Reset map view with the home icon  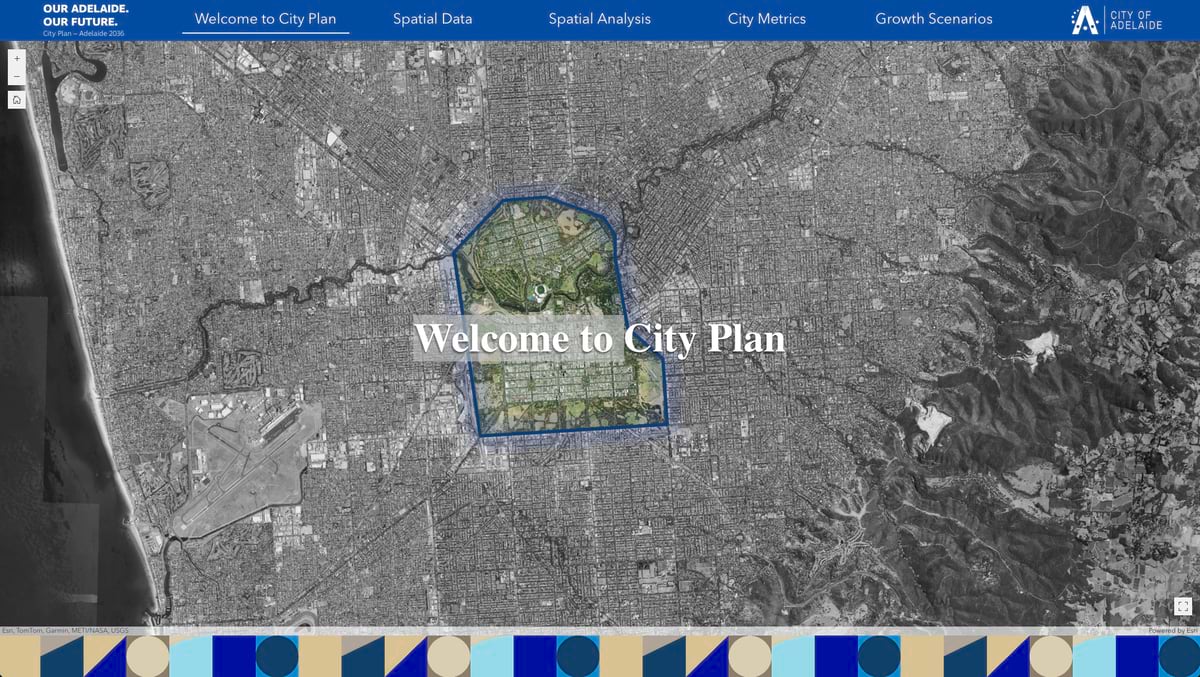pyautogui.click(x=16, y=99)
